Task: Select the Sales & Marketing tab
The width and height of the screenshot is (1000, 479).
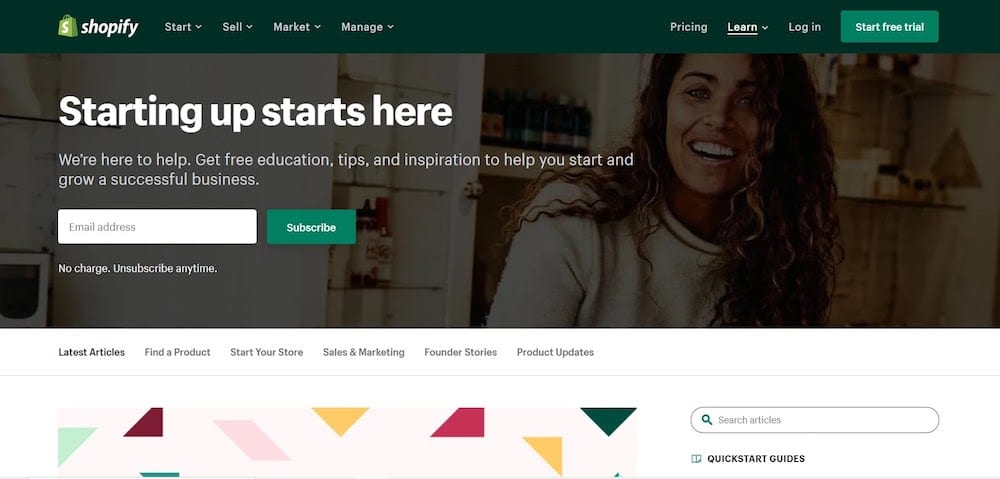Action: (x=364, y=352)
